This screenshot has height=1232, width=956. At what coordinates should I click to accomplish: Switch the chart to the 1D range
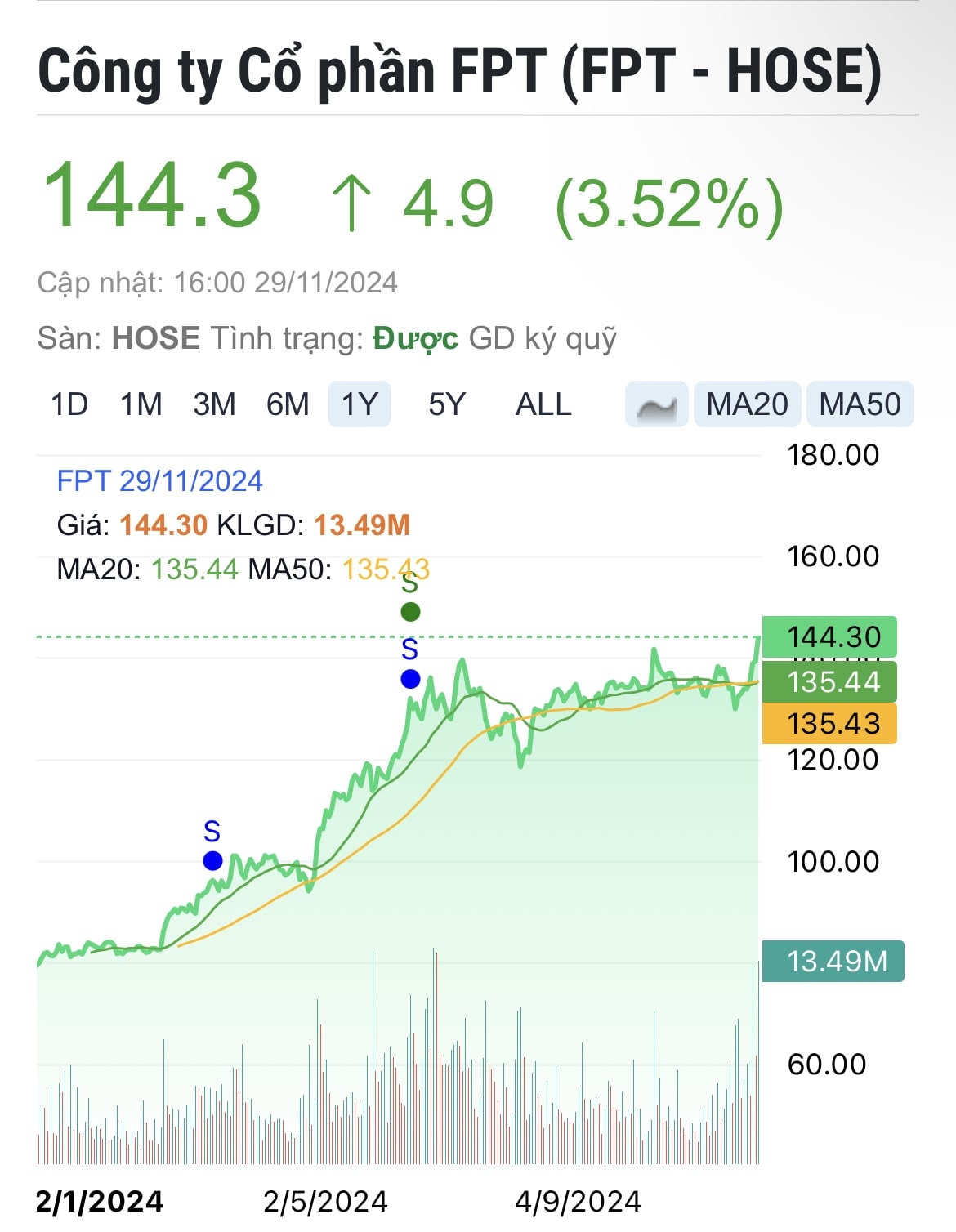(x=69, y=404)
